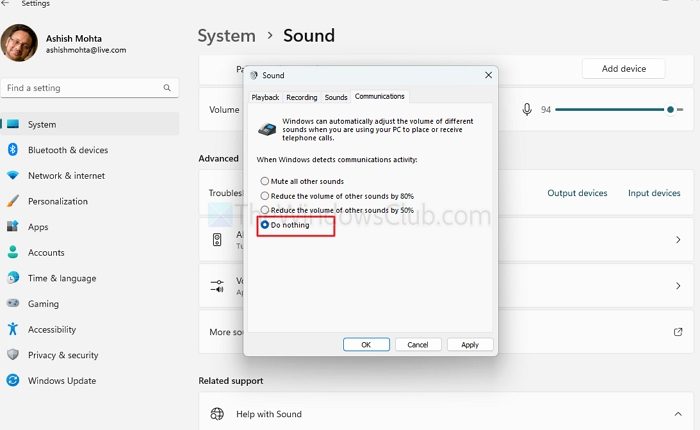
Task: Click Apply in Sound dialog
Action: point(470,345)
